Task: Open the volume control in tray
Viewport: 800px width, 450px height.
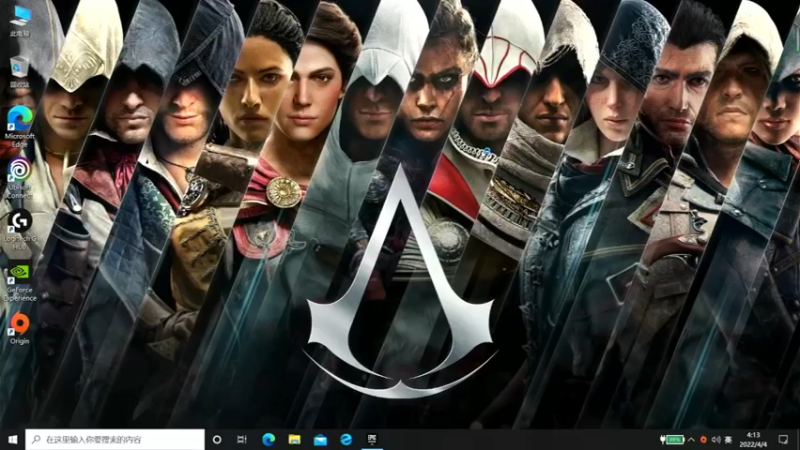Action: click(716, 439)
